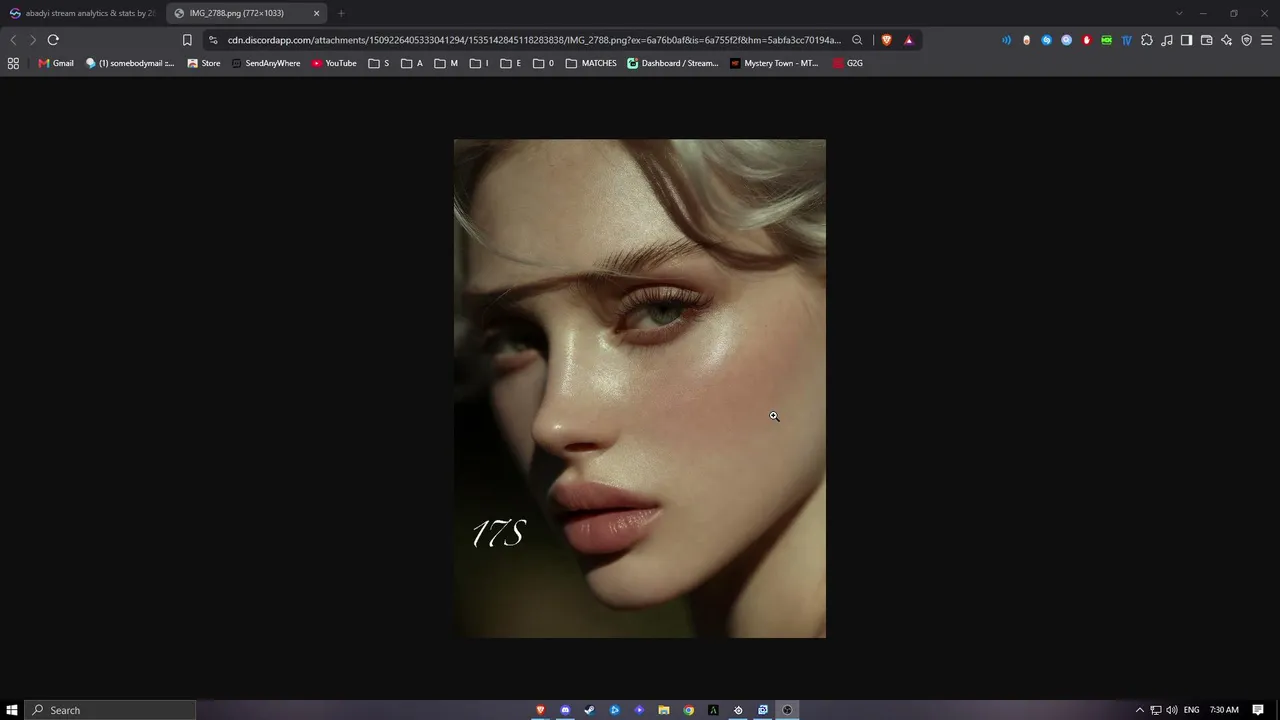Image resolution: width=1280 pixels, height=720 pixels.
Task: Open the Mystery Town bookmark
Action: [x=774, y=63]
